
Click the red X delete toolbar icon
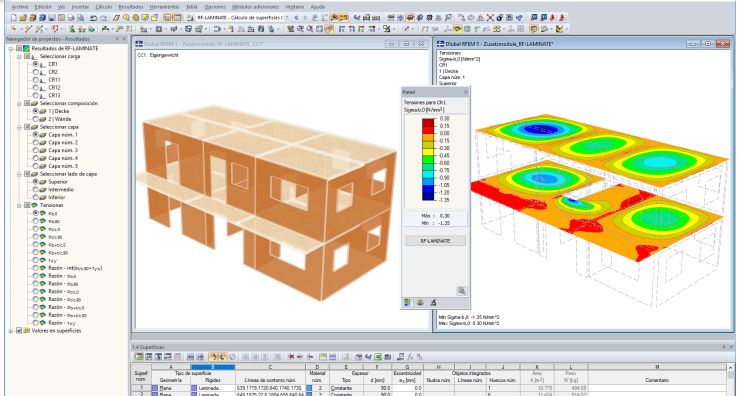pos(490,18)
